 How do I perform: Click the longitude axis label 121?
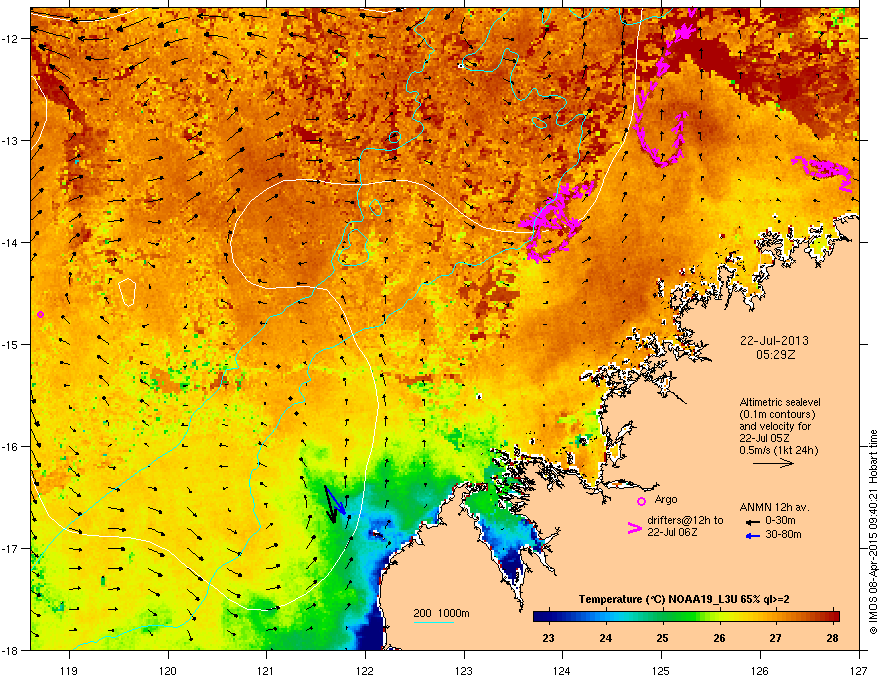pos(267,670)
